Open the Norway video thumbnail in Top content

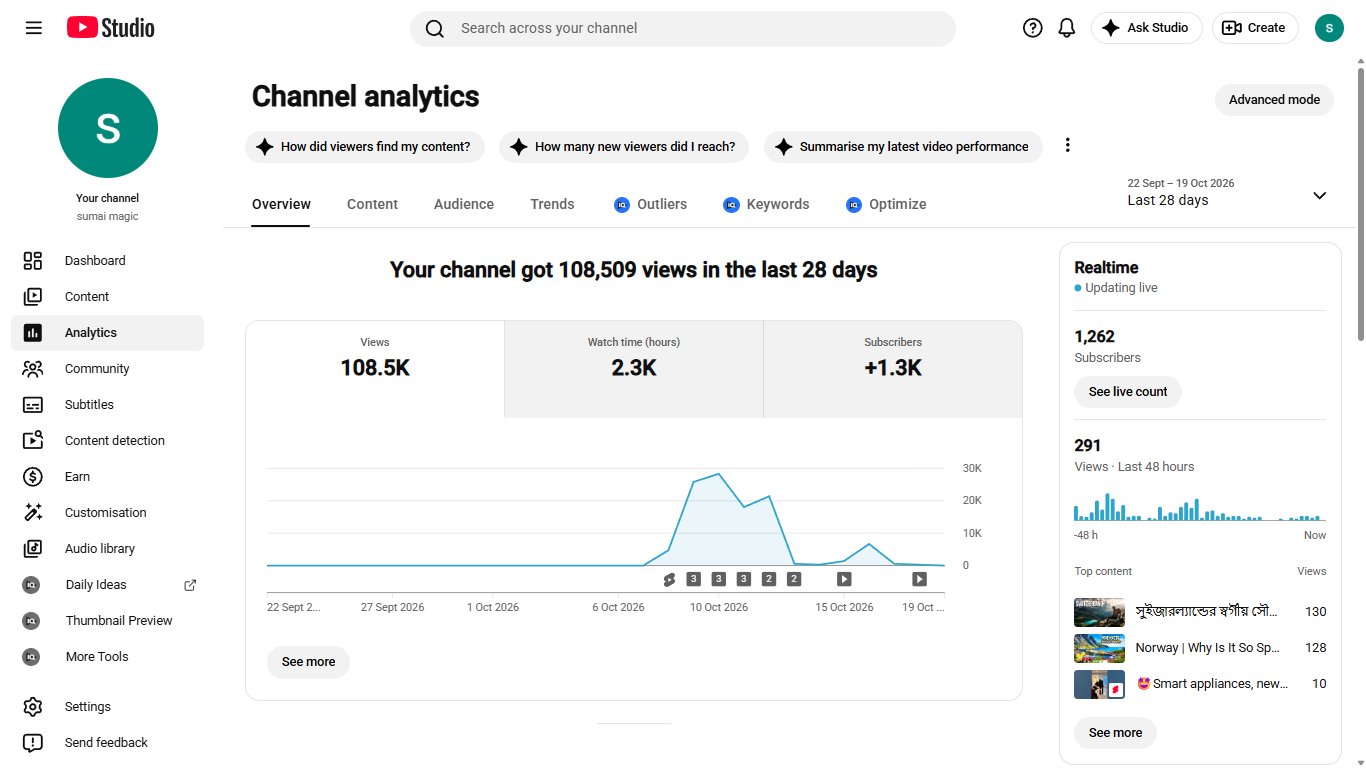pos(1099,648)
